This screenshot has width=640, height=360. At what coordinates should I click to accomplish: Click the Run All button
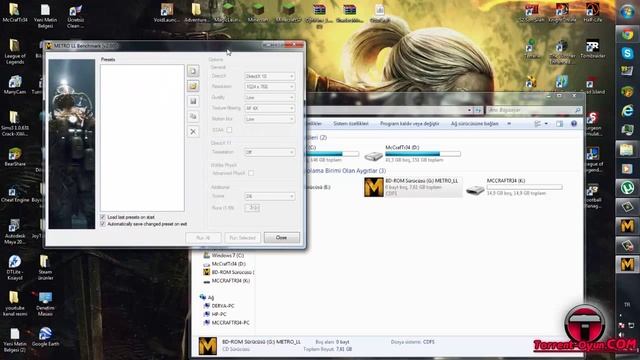[x=203, y=238]
